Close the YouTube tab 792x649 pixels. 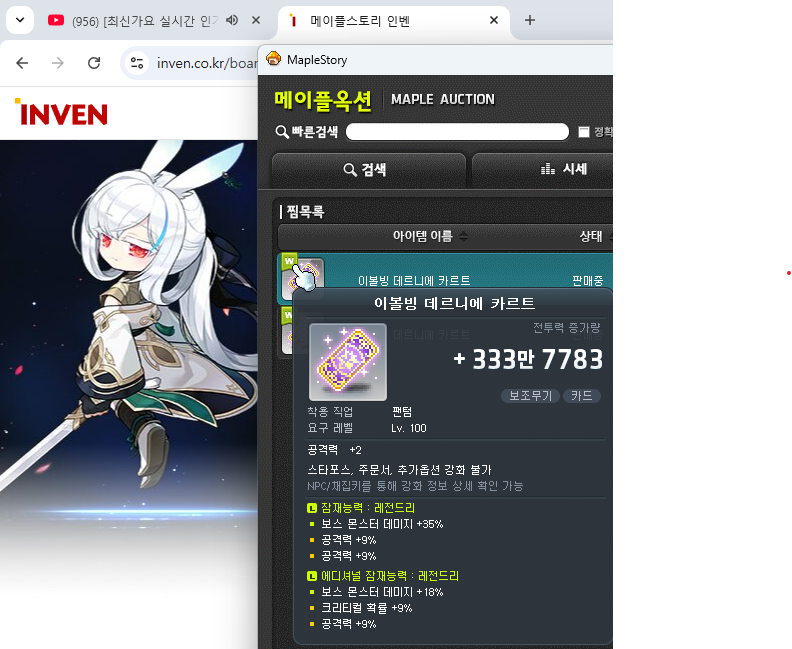click(256, 20)
